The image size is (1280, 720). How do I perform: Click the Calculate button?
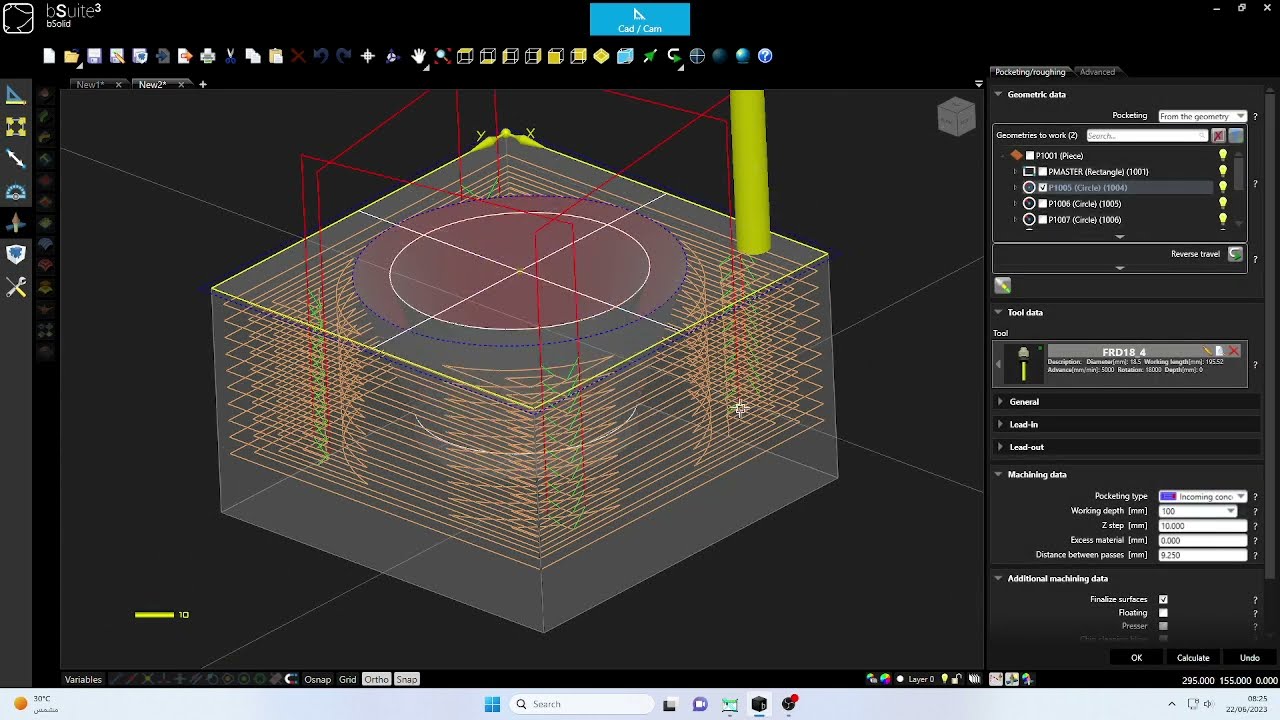click(1193, 658)
